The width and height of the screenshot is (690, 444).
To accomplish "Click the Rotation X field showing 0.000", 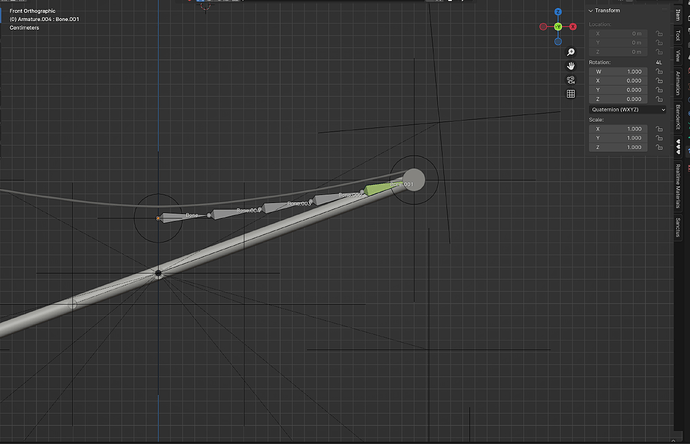I will click(x=618, y=81).
